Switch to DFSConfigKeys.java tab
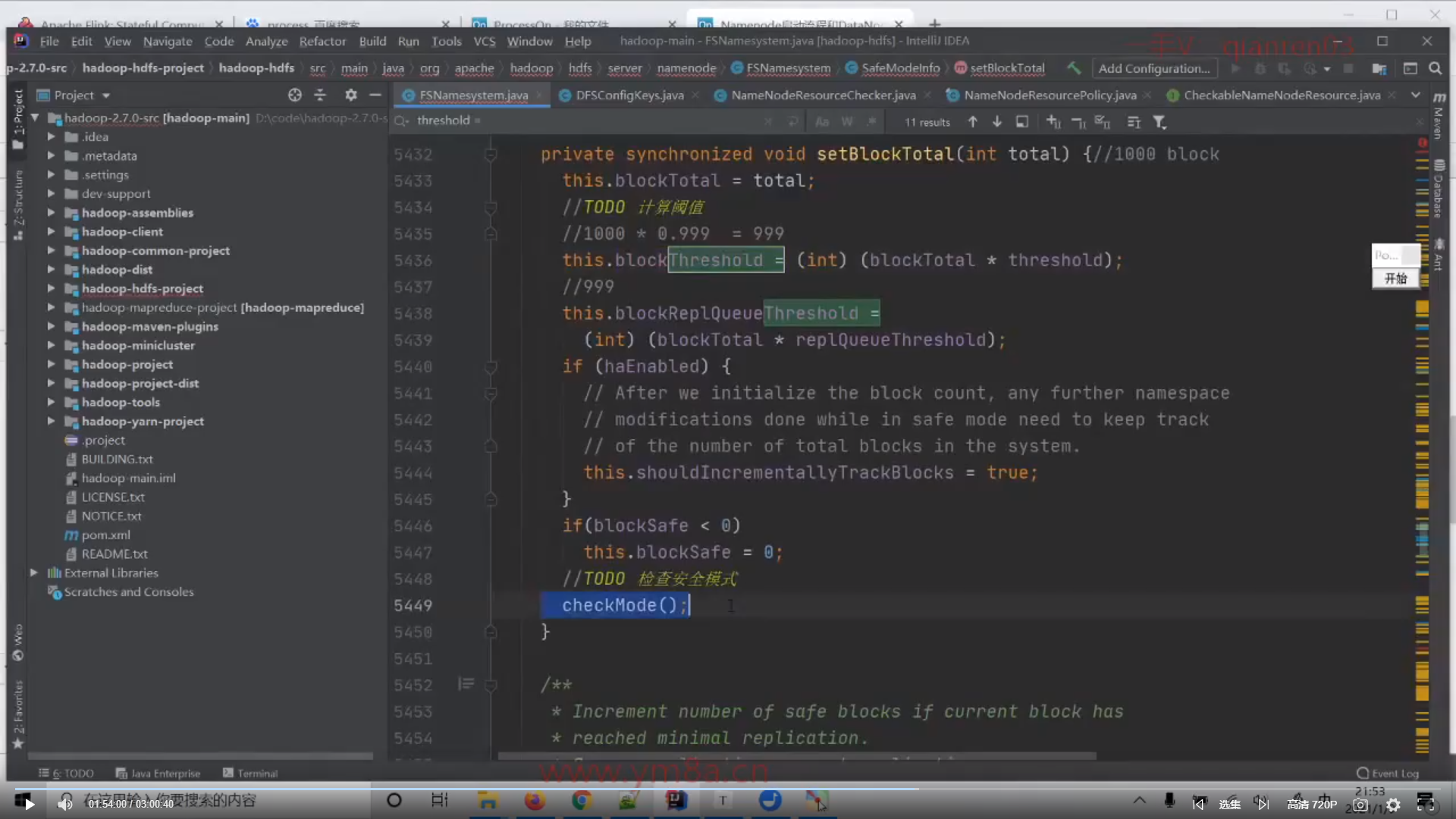Image resolution: width=1456 pixels, height=819 pixels. (x=629, y=95)
